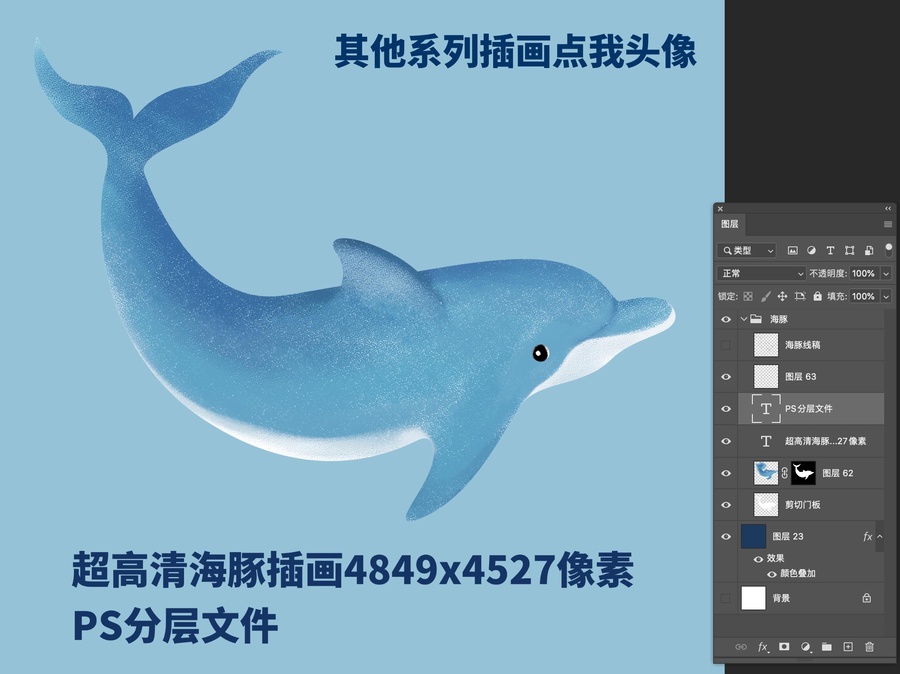Click link layers chain icon at panel bottom
Viewport: 900px width, 674px height.
[x=741, y=647]
